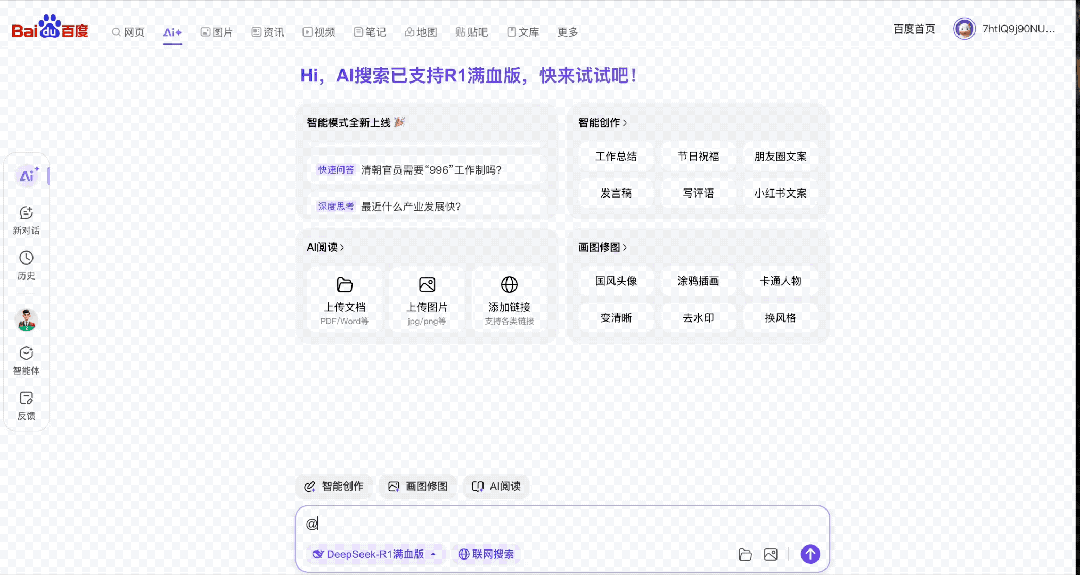Expand the AI阅读 section header

click(325, 247)
